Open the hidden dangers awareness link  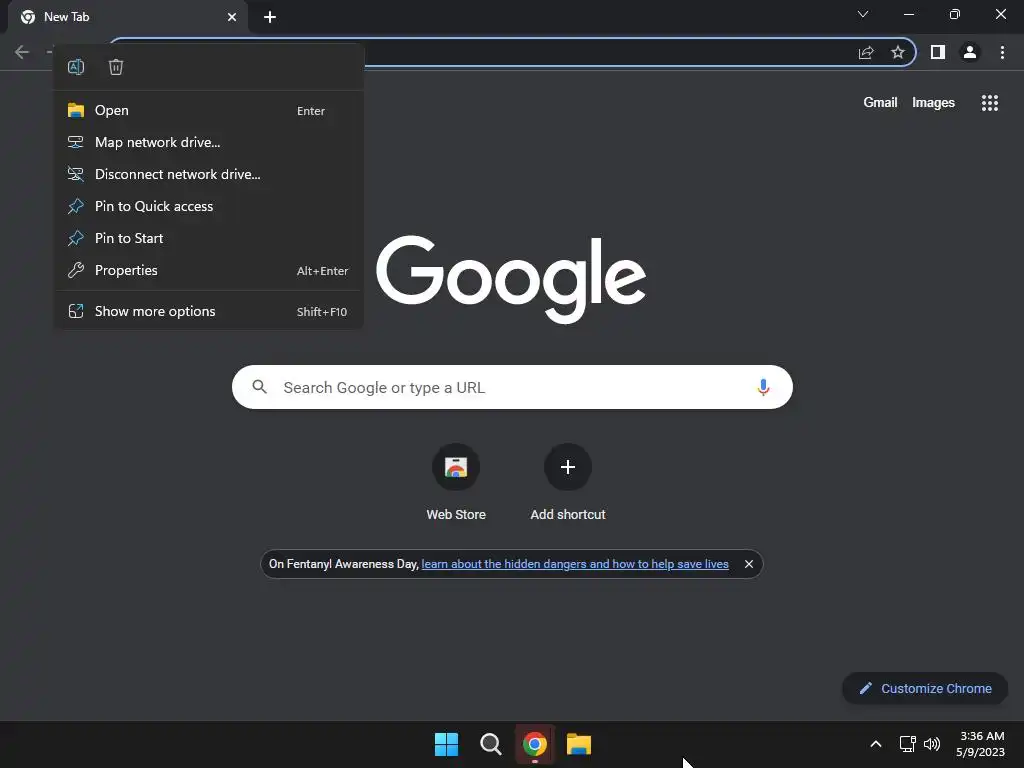575,564
